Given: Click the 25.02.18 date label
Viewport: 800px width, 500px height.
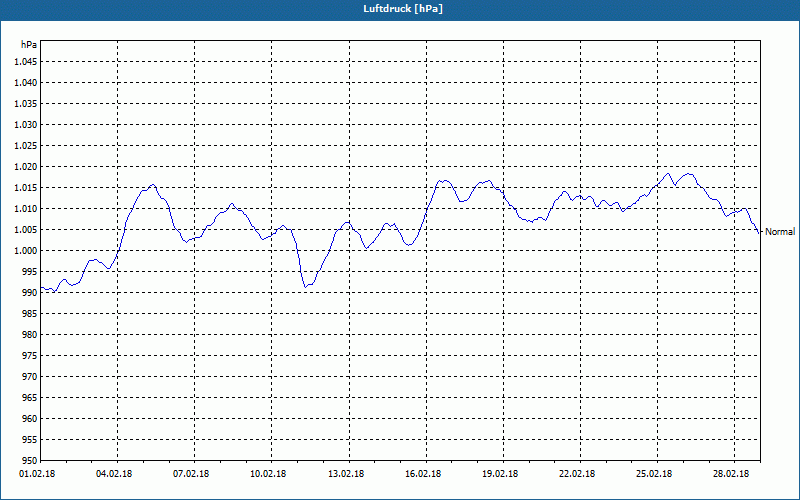Looking at the screenshot, I should [x=654, y=474].
